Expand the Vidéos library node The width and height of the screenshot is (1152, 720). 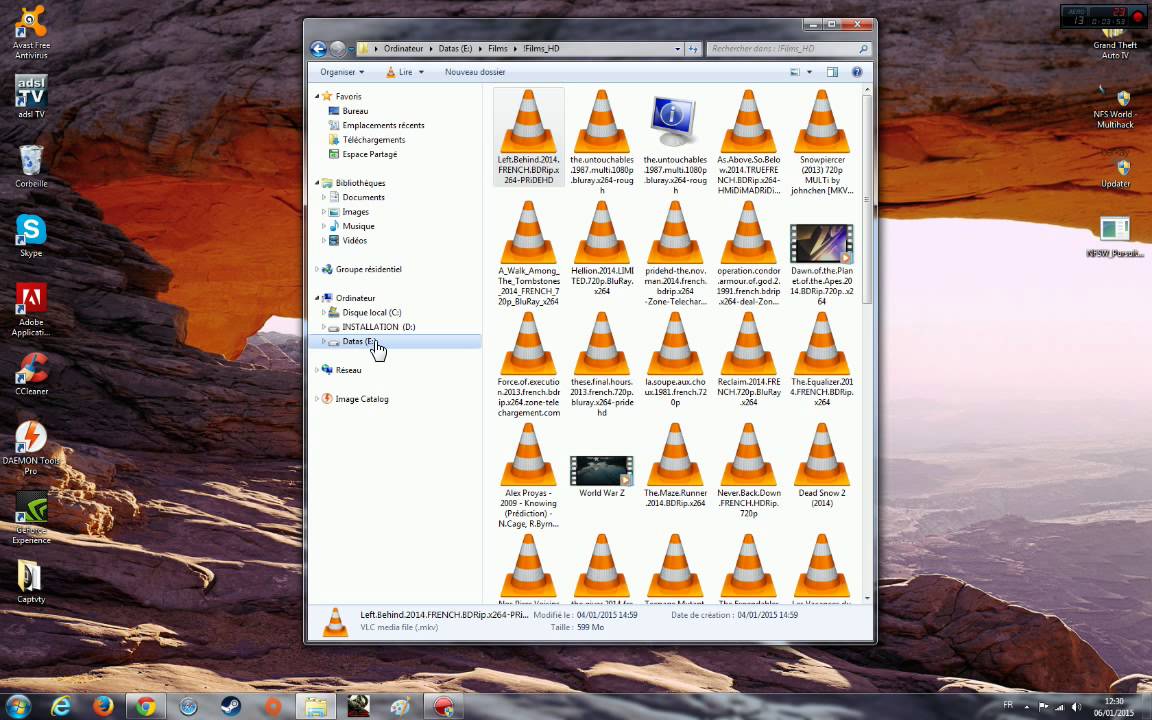323,240
